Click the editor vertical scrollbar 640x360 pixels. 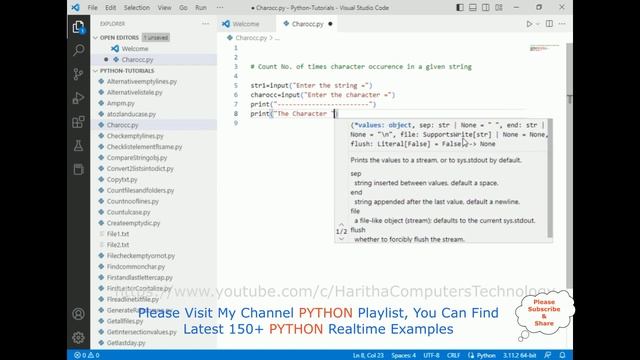point(569,165)
